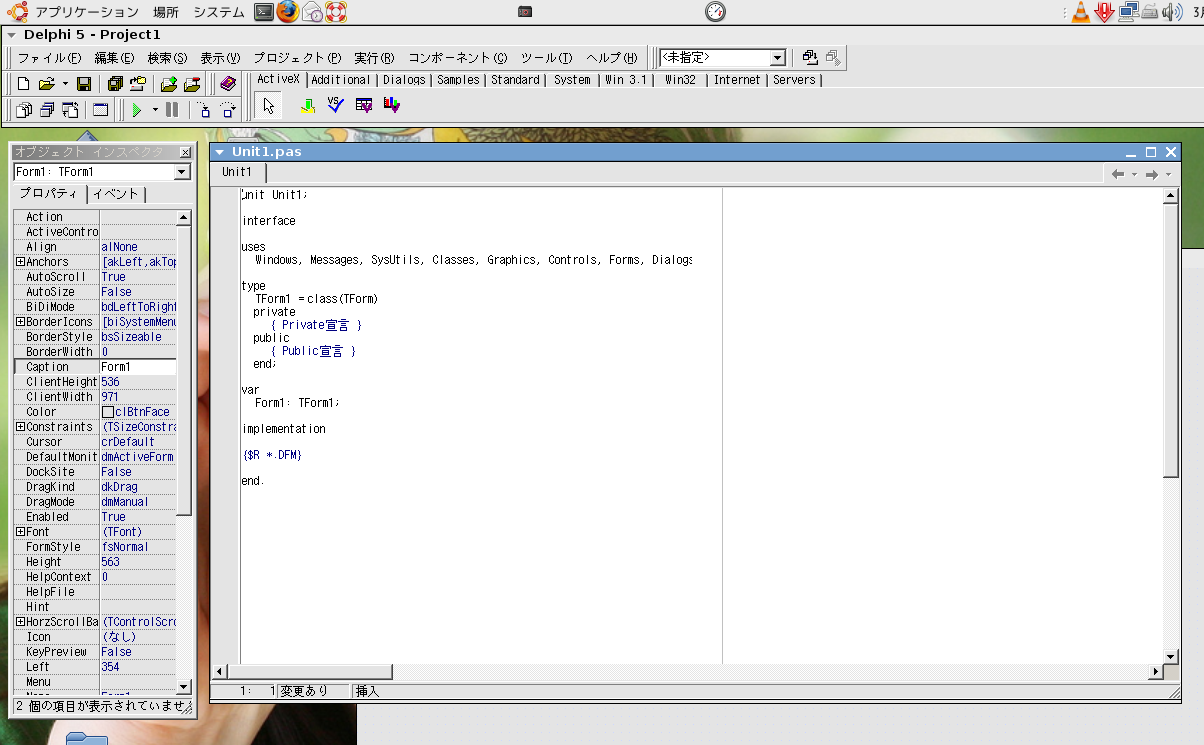This screenshot has height=745, width=1204.
Task: Change the Enabled property value
Action: 137,516
